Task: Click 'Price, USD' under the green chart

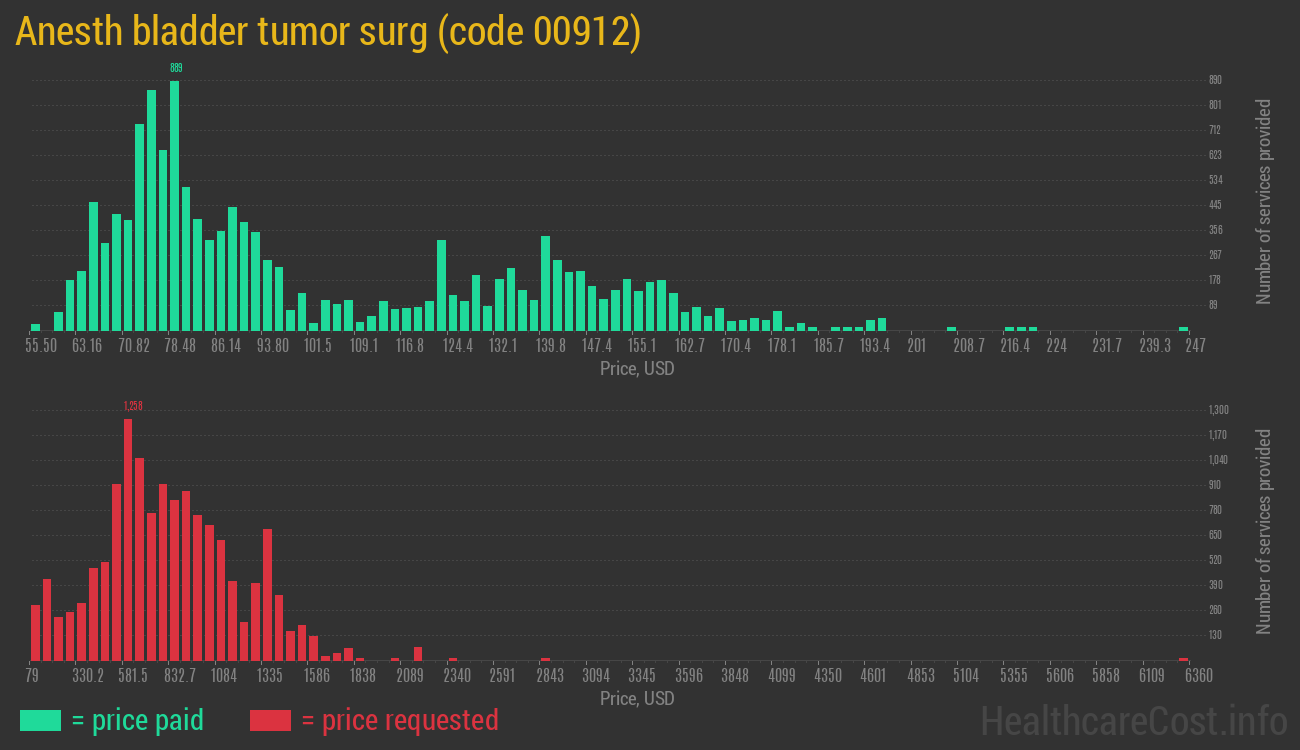Action: [637, 368]
